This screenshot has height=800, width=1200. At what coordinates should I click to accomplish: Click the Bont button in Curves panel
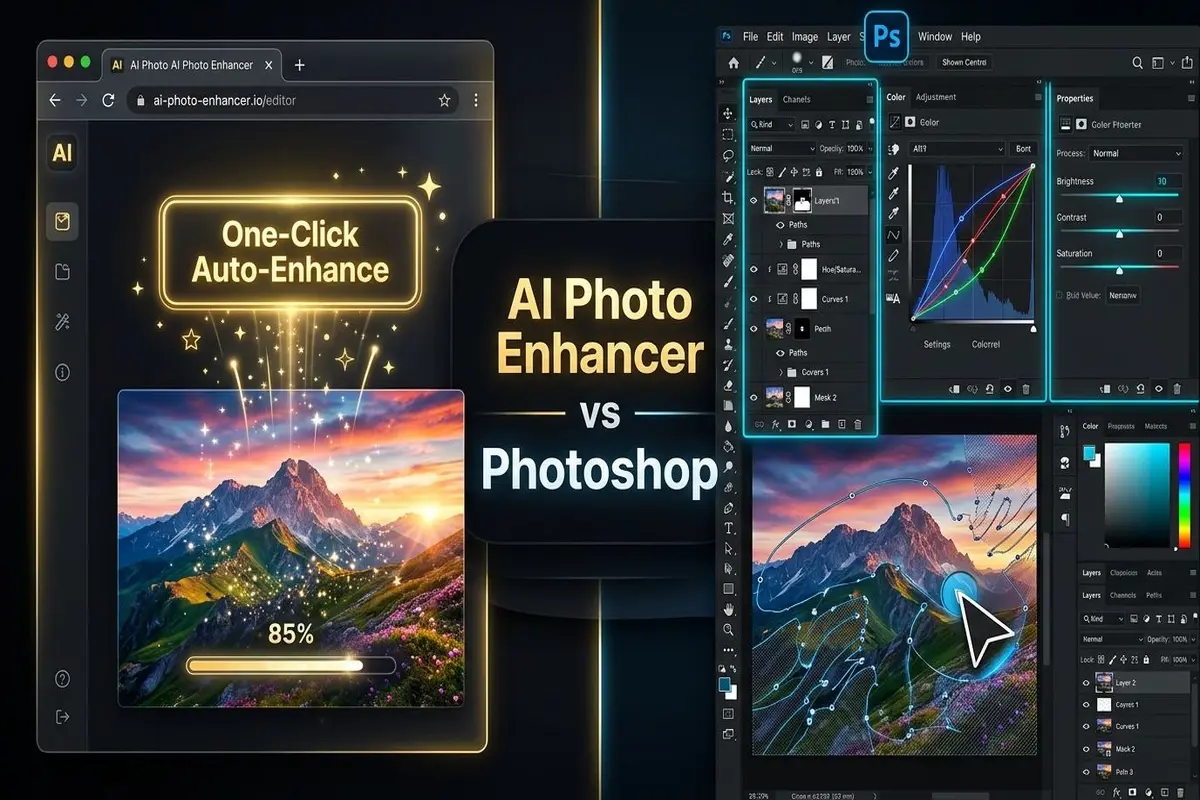click(x=1023, y=148)
